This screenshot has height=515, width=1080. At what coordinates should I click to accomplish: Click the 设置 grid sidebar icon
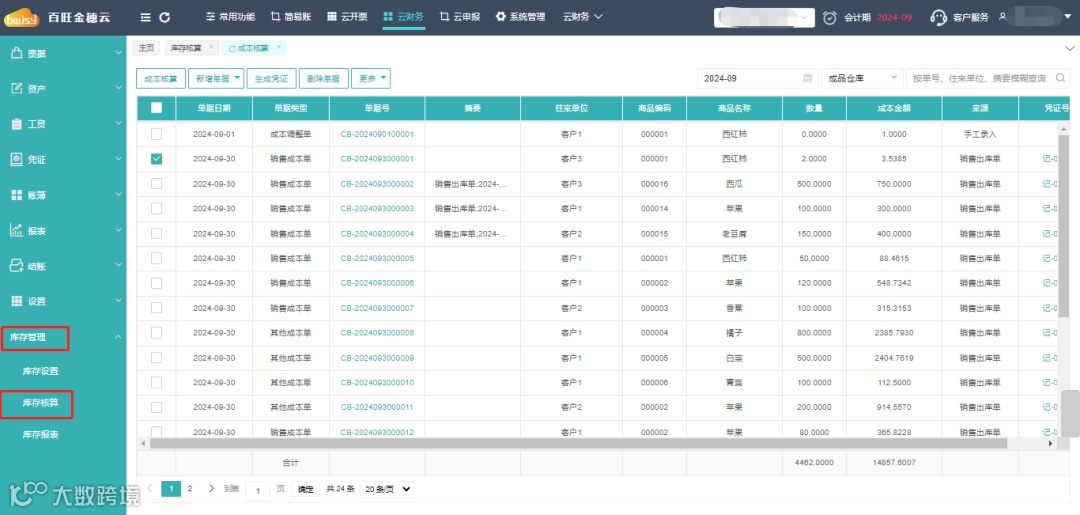pos(17,301)
